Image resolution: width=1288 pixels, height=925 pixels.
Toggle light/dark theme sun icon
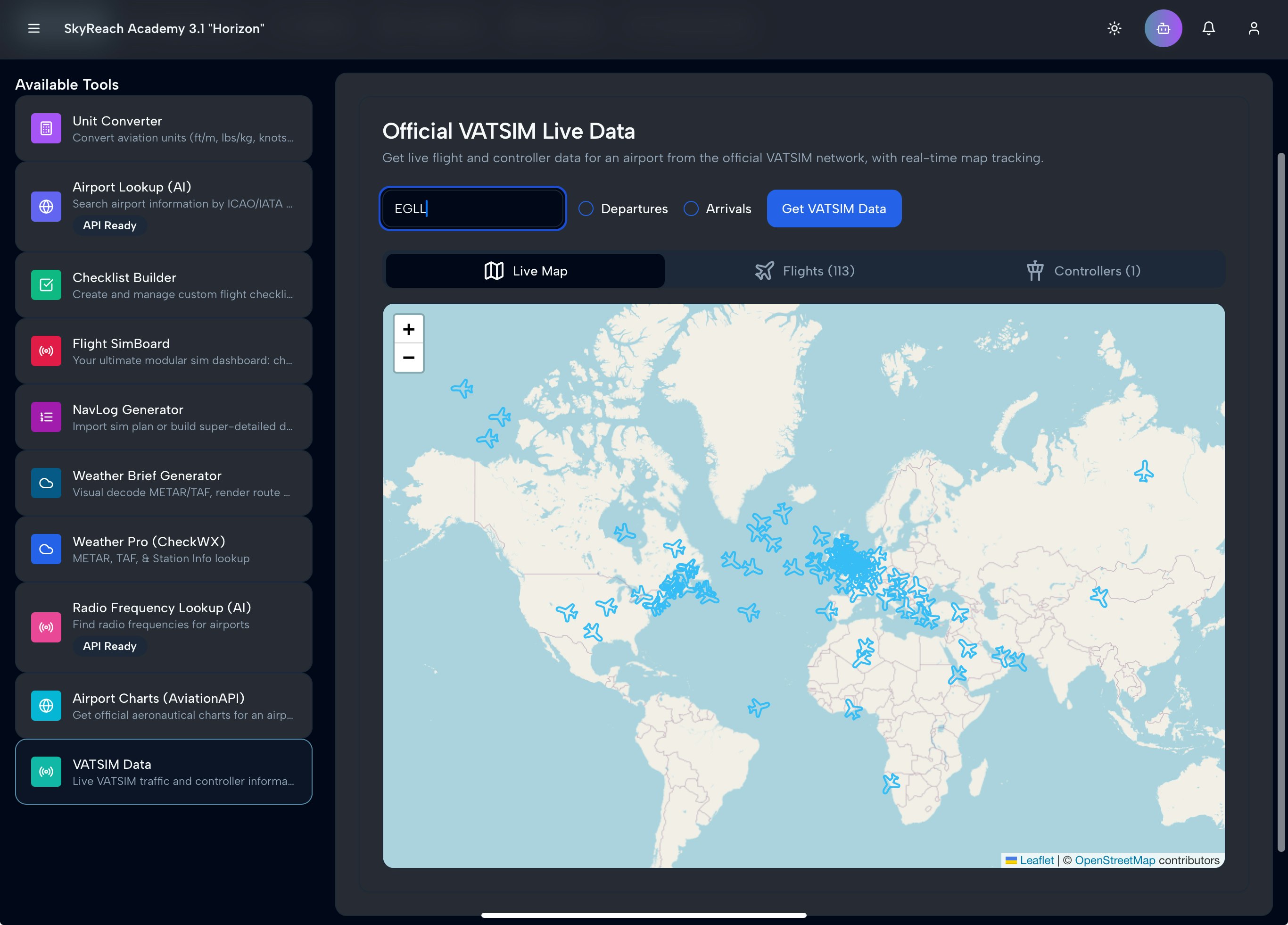[x=1114, y=28]
